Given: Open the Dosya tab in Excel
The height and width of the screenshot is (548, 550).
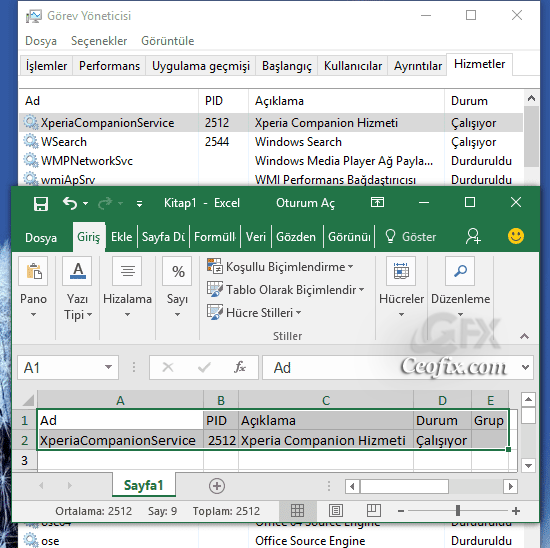Looking at the screenshot, I should [x=41, y=238].
